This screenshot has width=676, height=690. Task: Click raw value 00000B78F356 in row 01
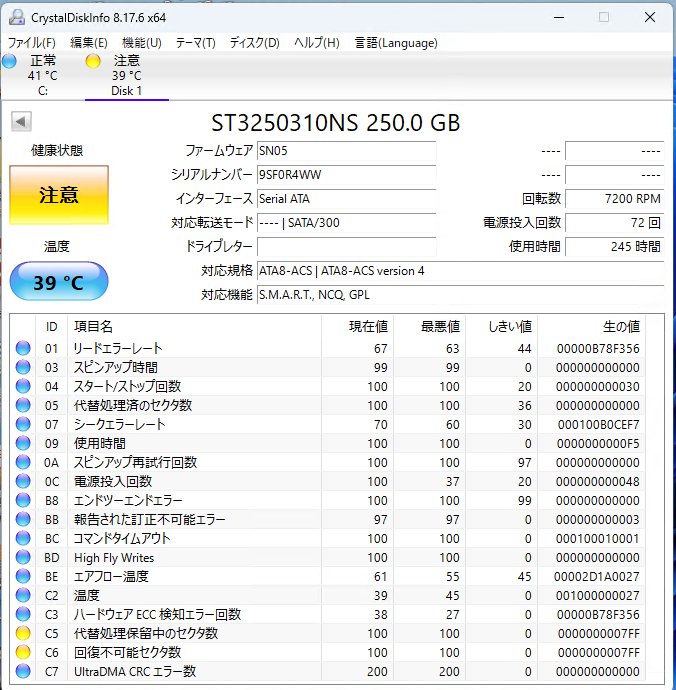pyautogui.click(x=598, y=349)
